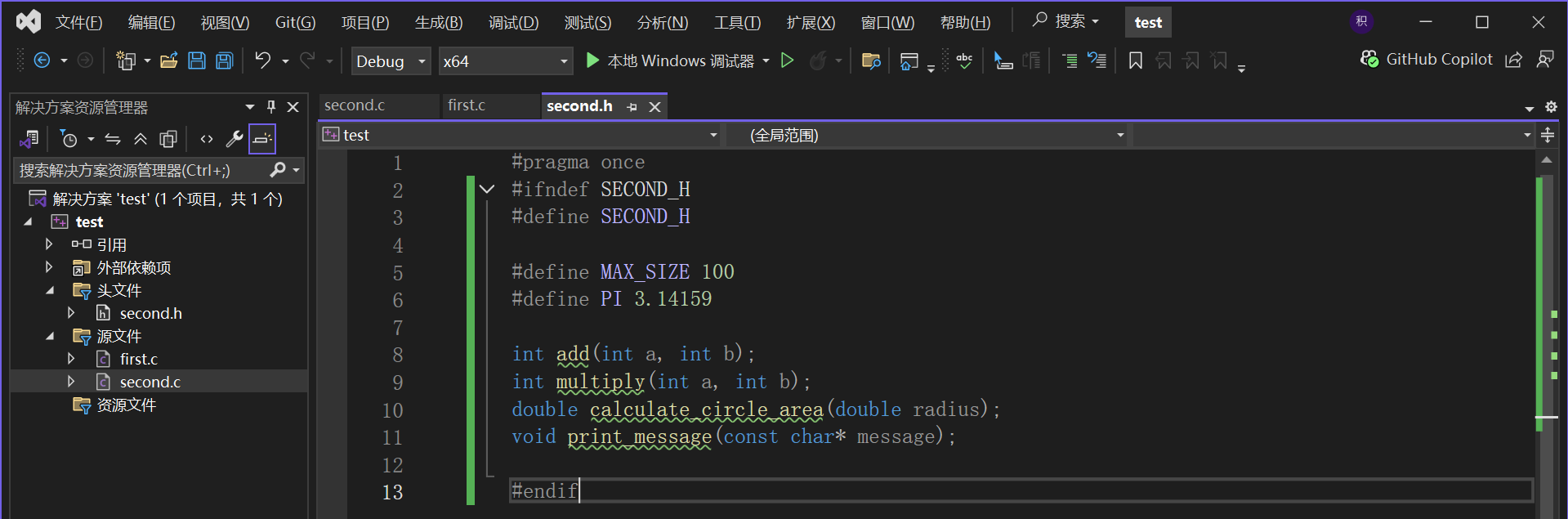The height and width of the screenshot is (519, 1568).
Task: Click the editor vertical scrollbar up arrow
Action: [x=1546, y=160]
